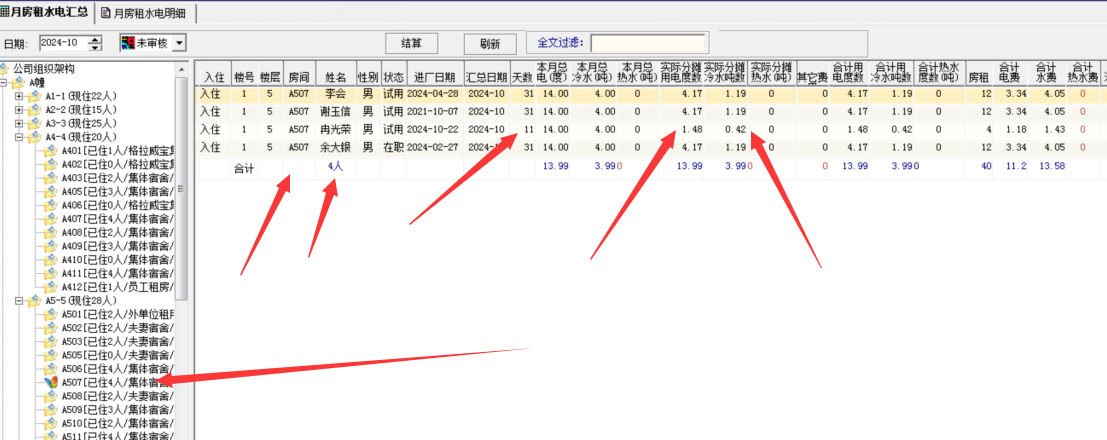Click the 全文过滤 text input field
Viewport: 1107px width, 440px height.
648,43
